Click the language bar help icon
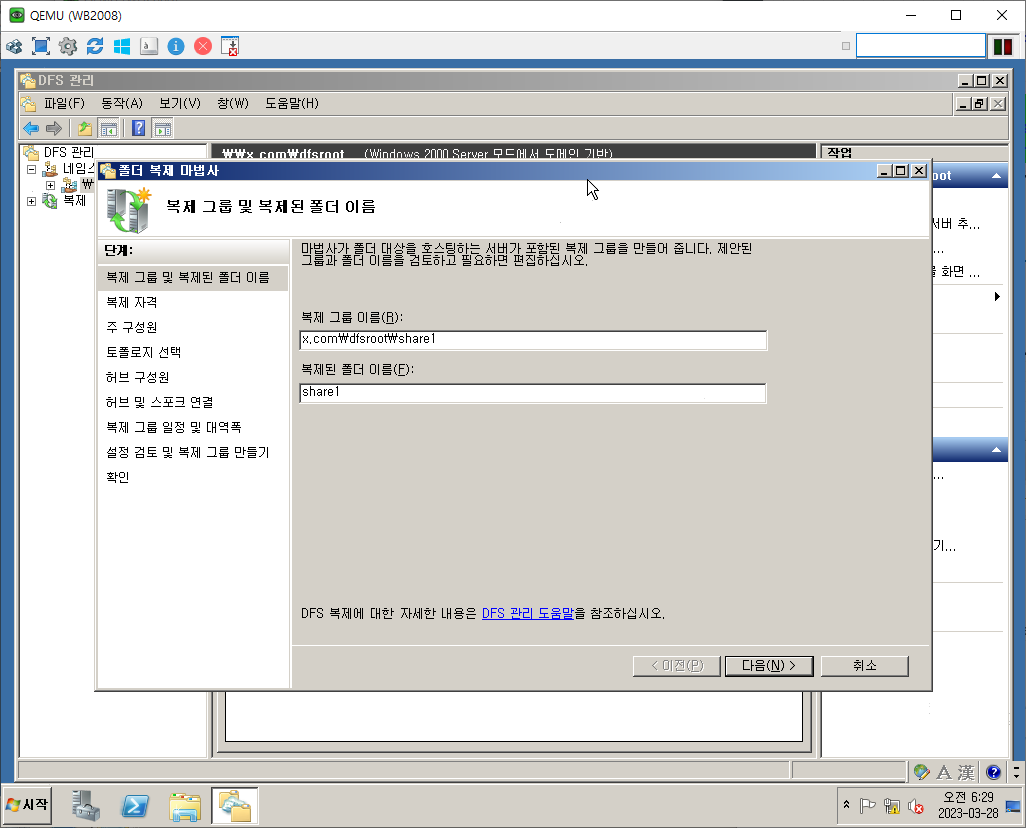This screenshot has height=828, width=1026. point(993,772)
